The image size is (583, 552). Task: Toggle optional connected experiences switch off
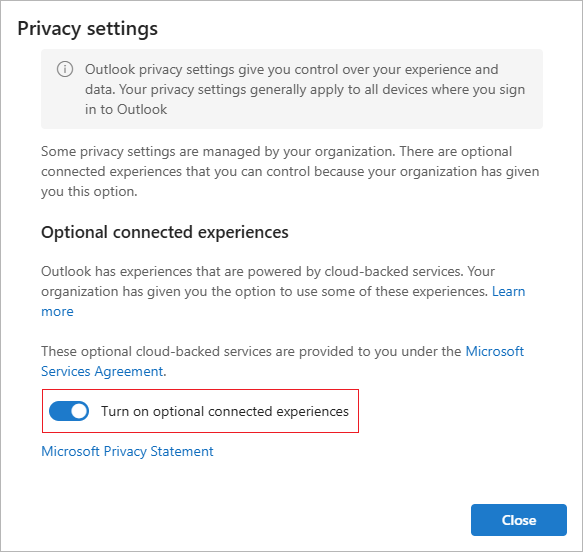tap(69, 411)
